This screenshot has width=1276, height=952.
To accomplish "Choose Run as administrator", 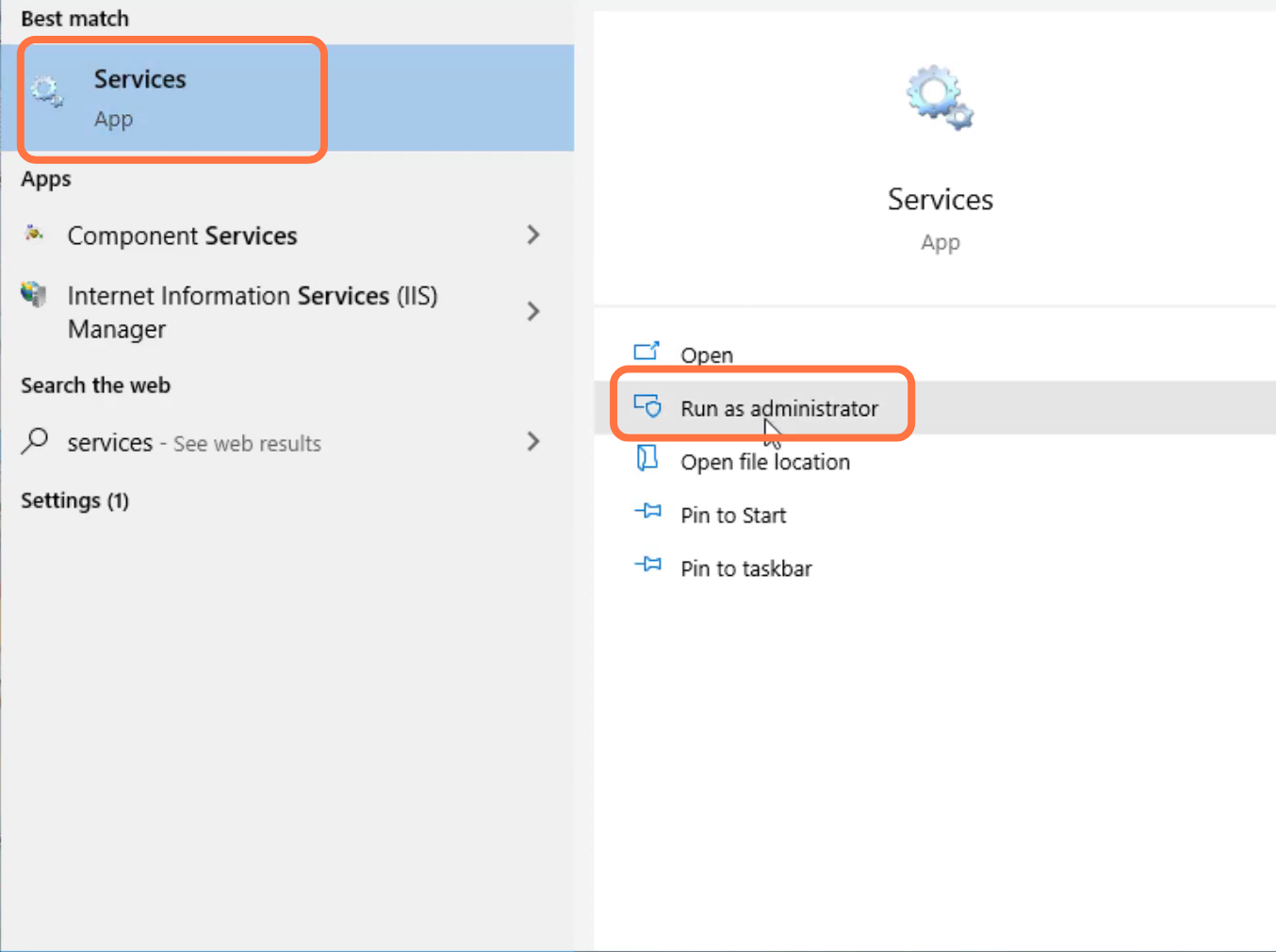I will click(935, 408).
